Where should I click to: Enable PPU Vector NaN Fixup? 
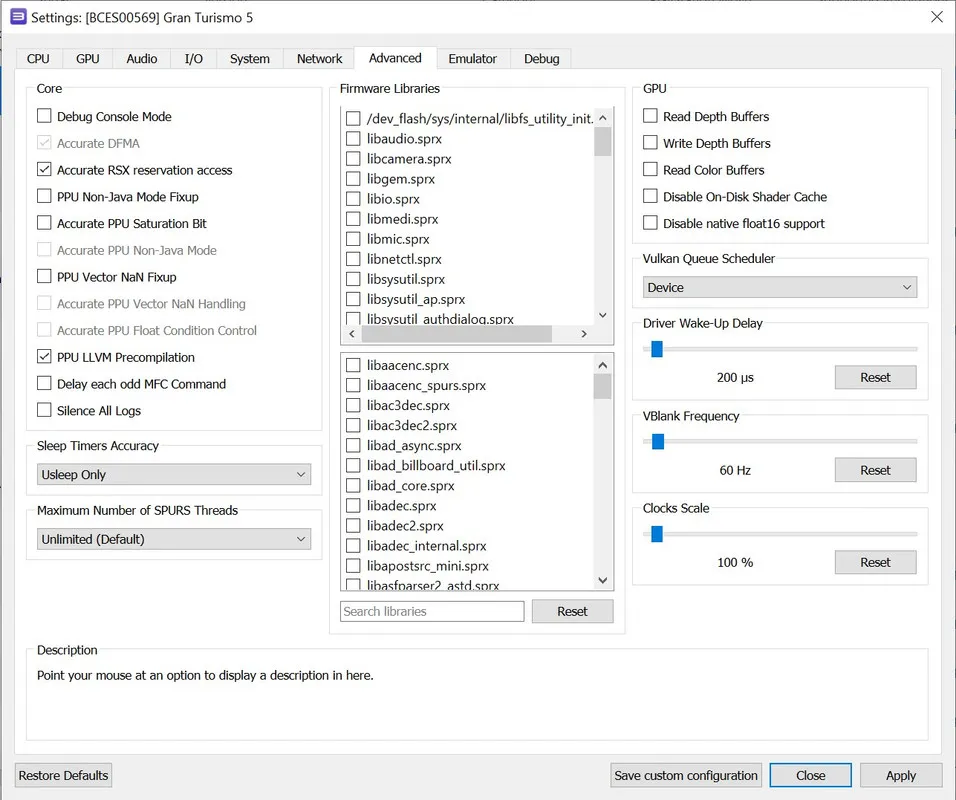[x=44, y=277]
